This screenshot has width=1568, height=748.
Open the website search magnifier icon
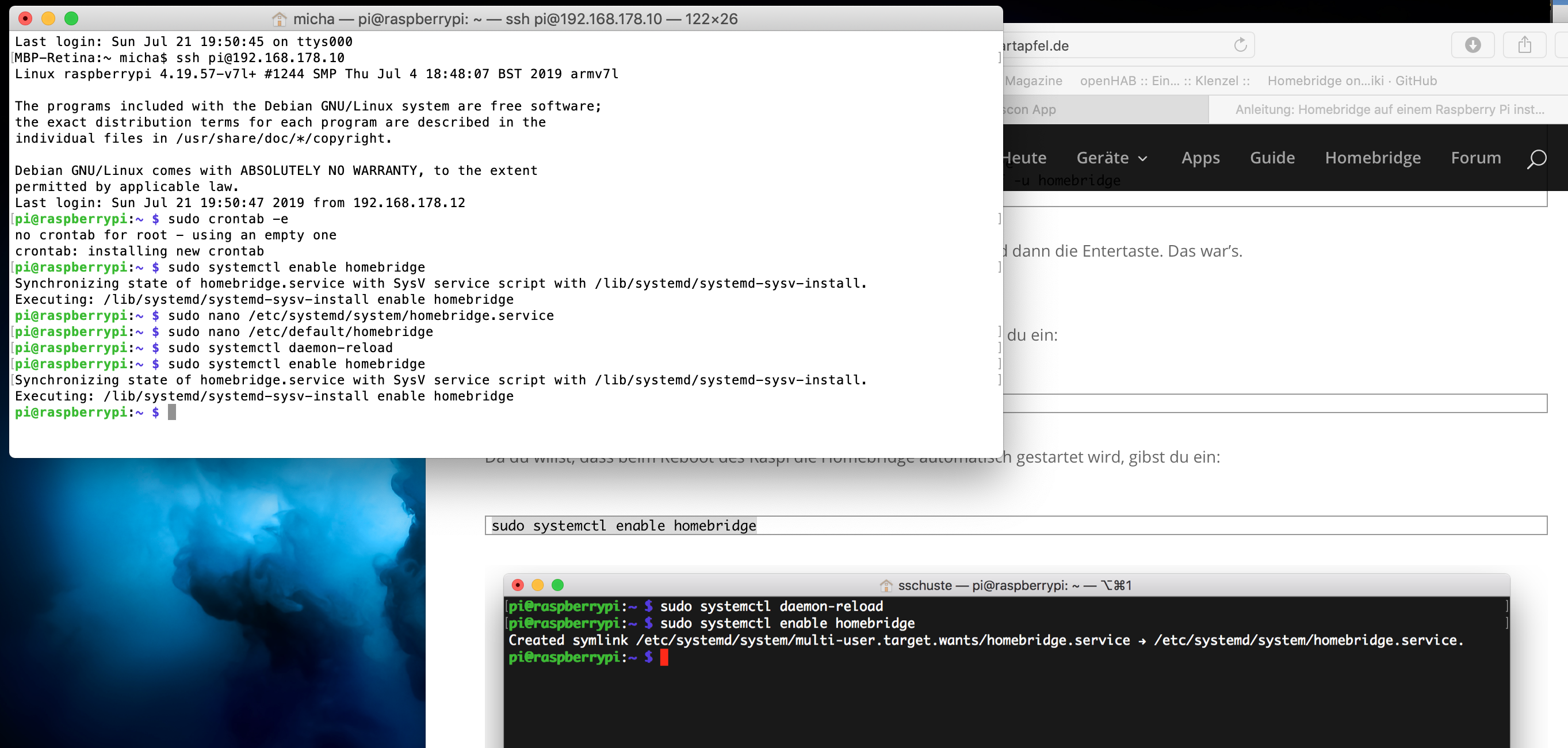1536,158
